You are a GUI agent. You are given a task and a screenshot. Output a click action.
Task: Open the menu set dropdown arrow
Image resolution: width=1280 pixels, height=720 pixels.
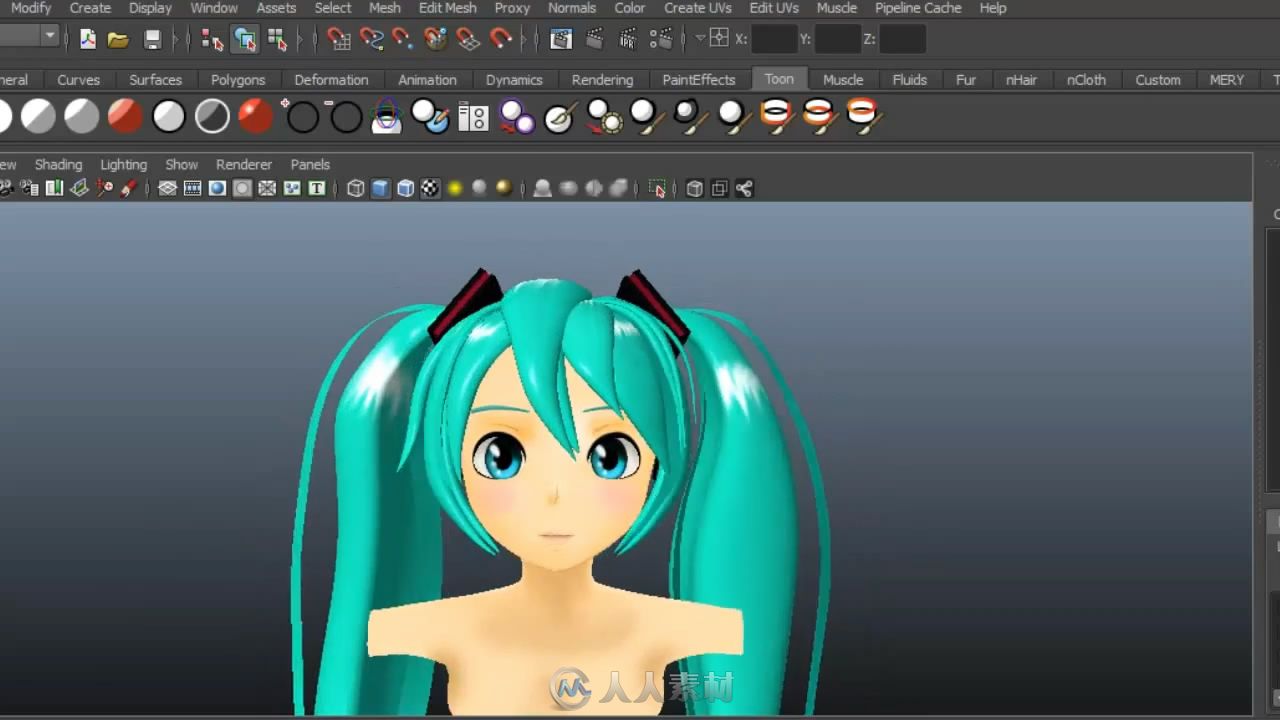pyautogui.click(x=50, y=37)
